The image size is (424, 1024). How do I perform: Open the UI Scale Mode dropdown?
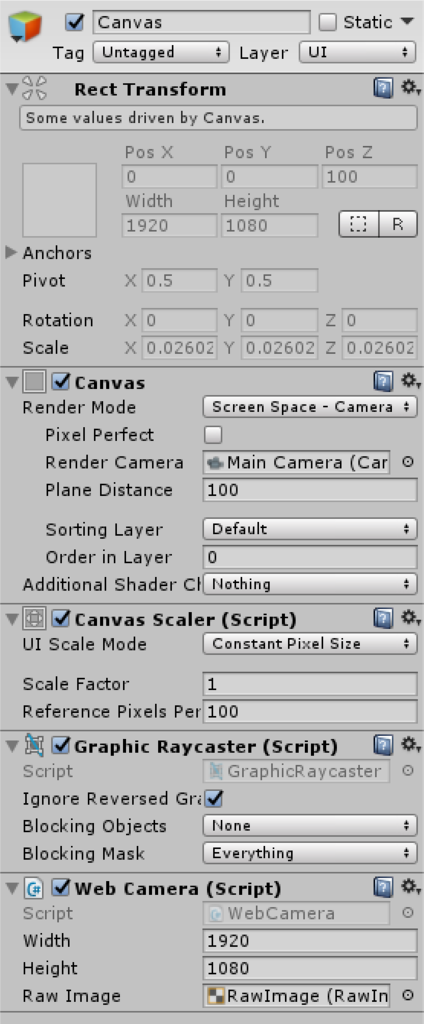310,644
